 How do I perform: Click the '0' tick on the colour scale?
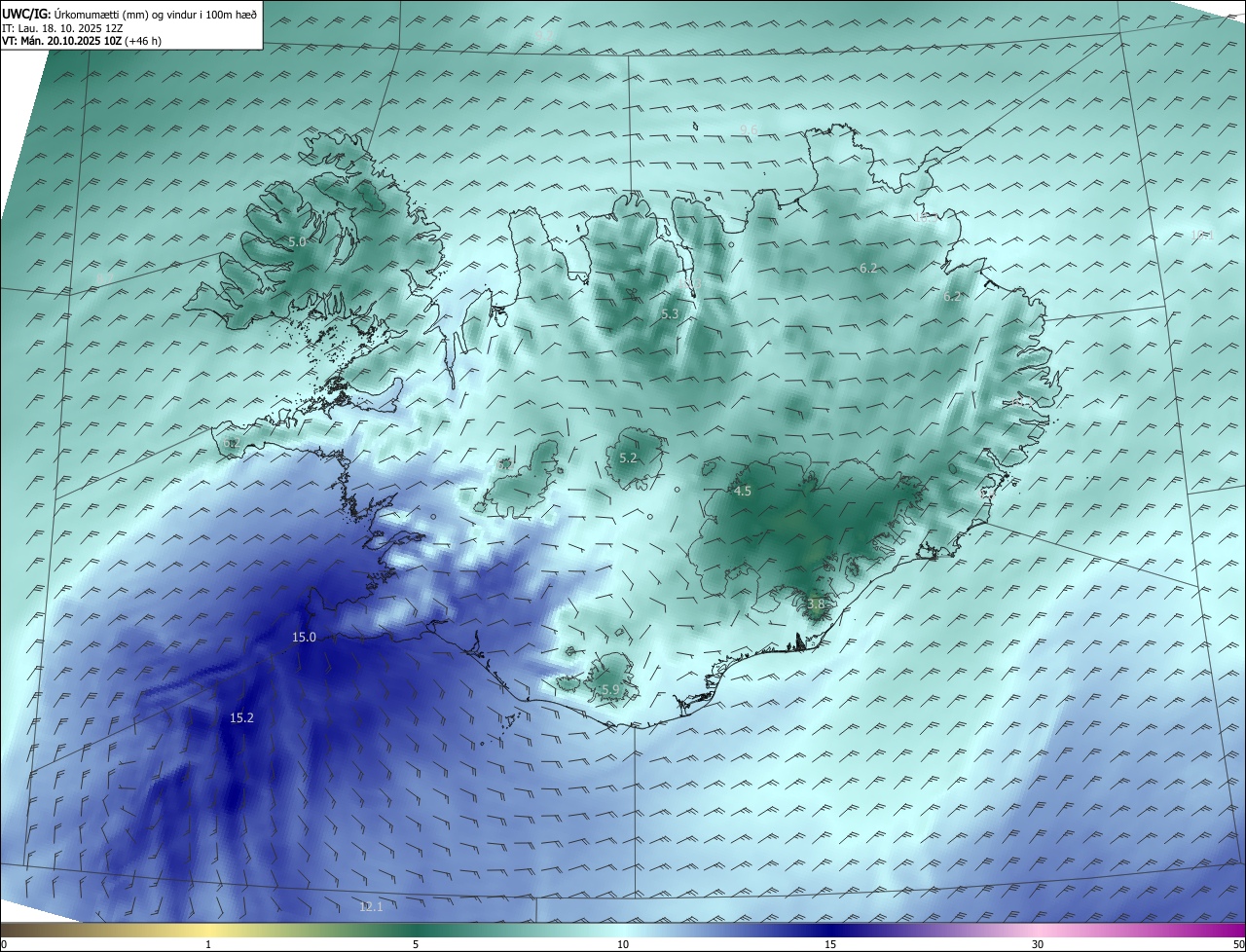[4, 944]
